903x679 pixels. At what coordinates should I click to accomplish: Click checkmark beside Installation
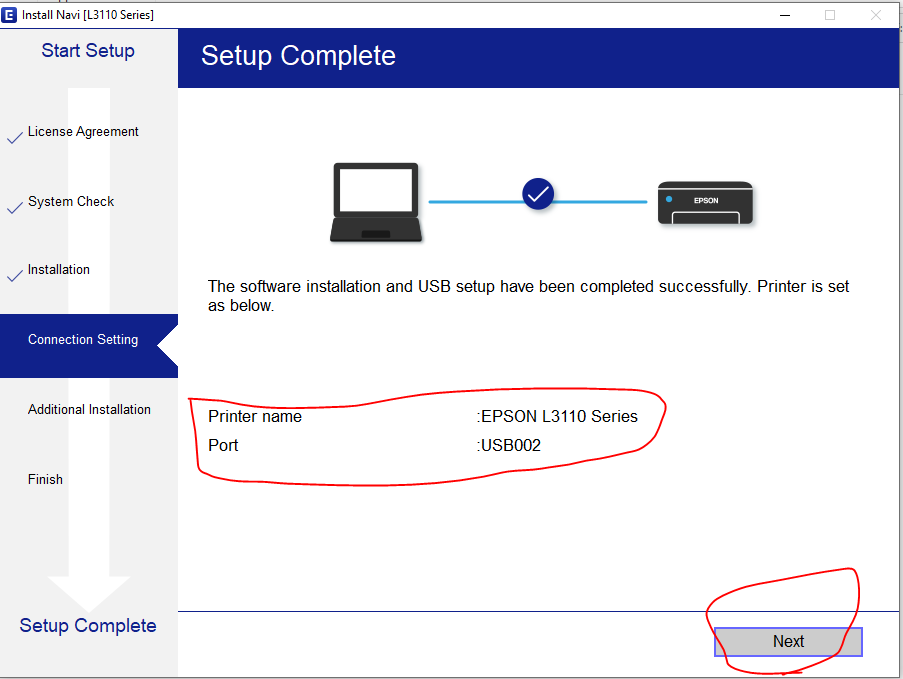click(x=15, y=275)
